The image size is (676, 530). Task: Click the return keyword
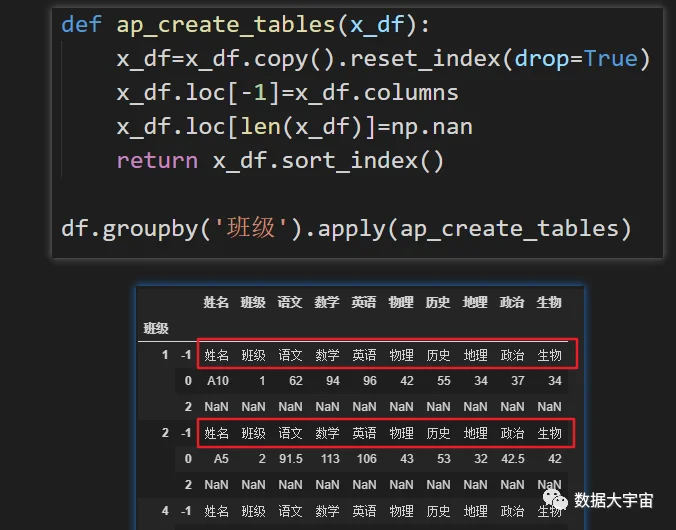click(157, 161)
